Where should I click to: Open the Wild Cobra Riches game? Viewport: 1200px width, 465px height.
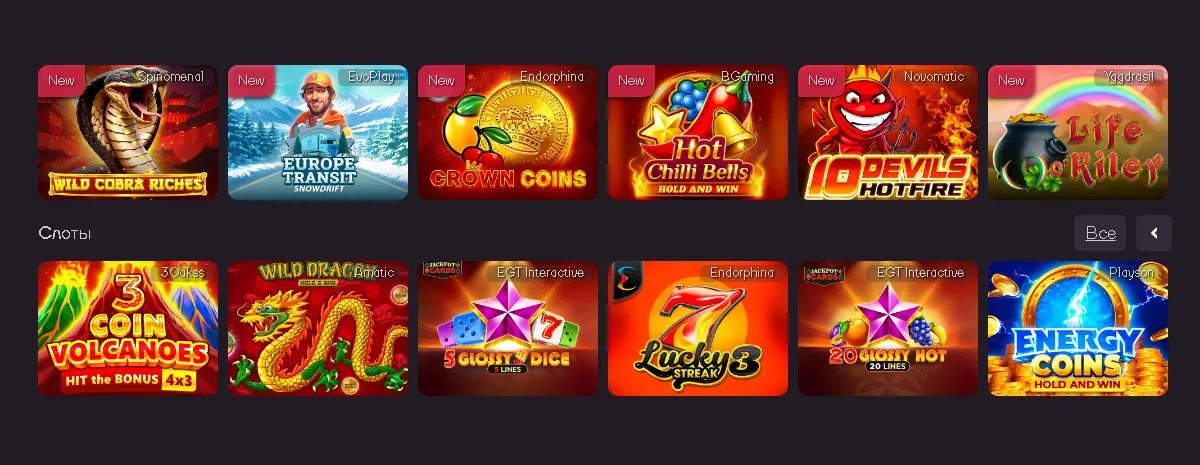tap(128, 133)
